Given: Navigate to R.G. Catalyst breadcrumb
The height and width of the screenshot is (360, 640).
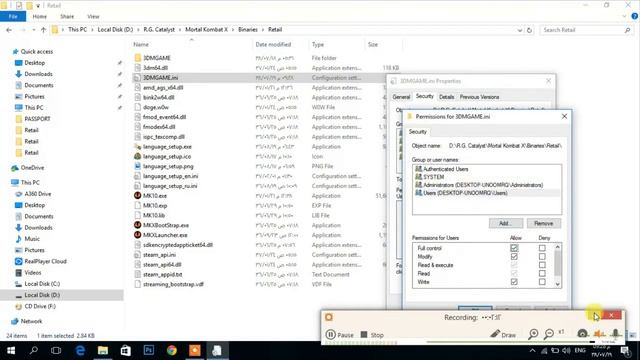Looking at the screenshot, I should pyautogui.click(x=159, y=30).
